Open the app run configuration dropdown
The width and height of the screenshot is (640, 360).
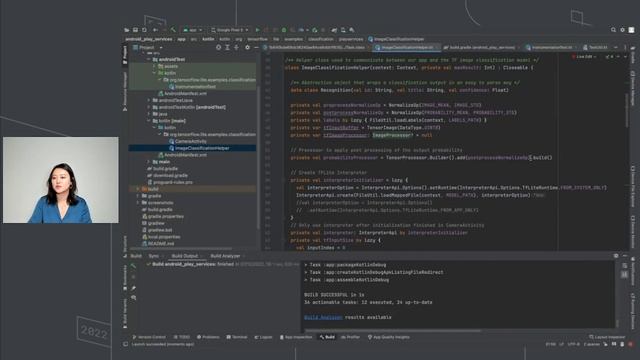192,30
